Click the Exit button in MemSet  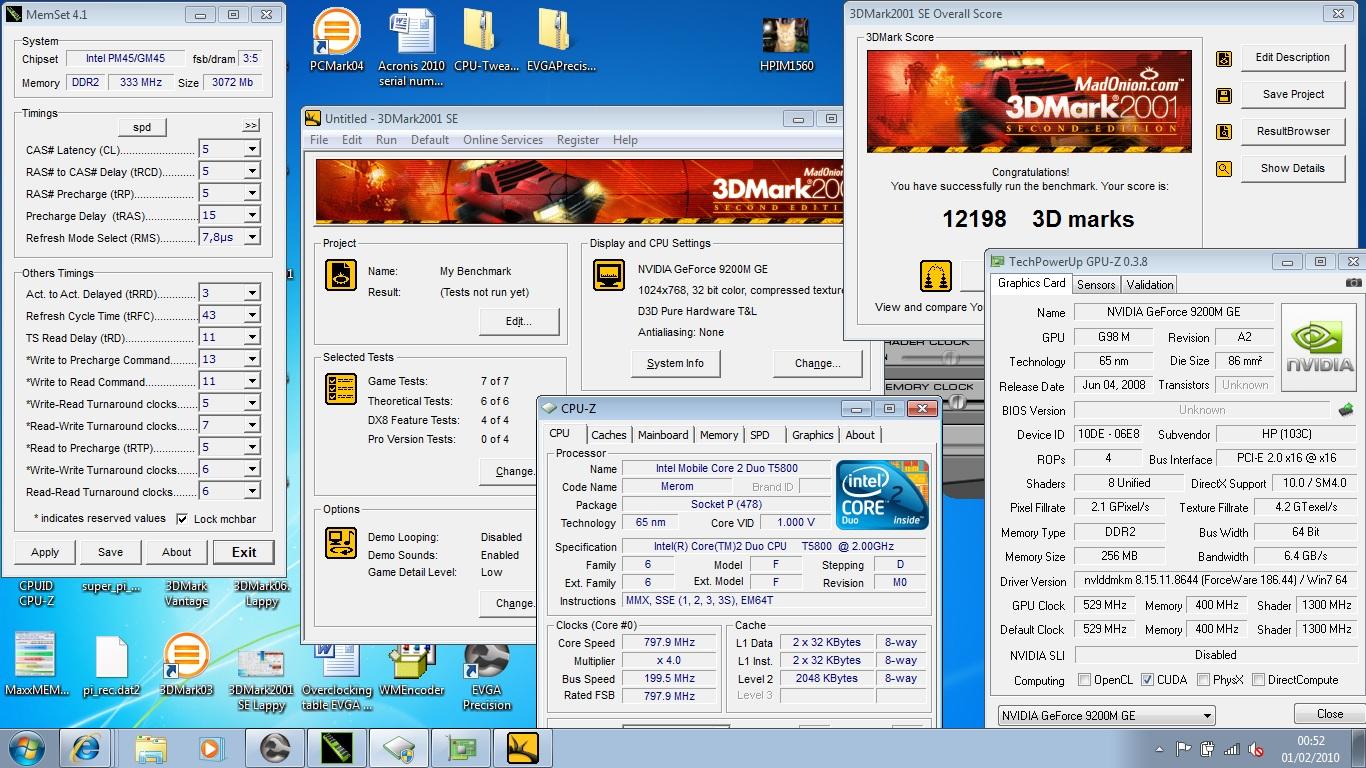244,552
